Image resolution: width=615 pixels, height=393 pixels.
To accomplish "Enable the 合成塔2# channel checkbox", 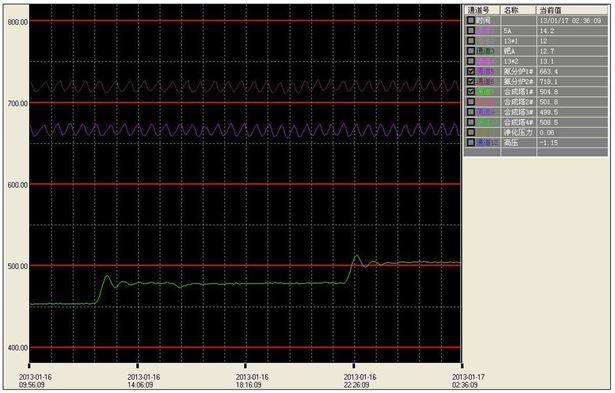I will 471,102.
